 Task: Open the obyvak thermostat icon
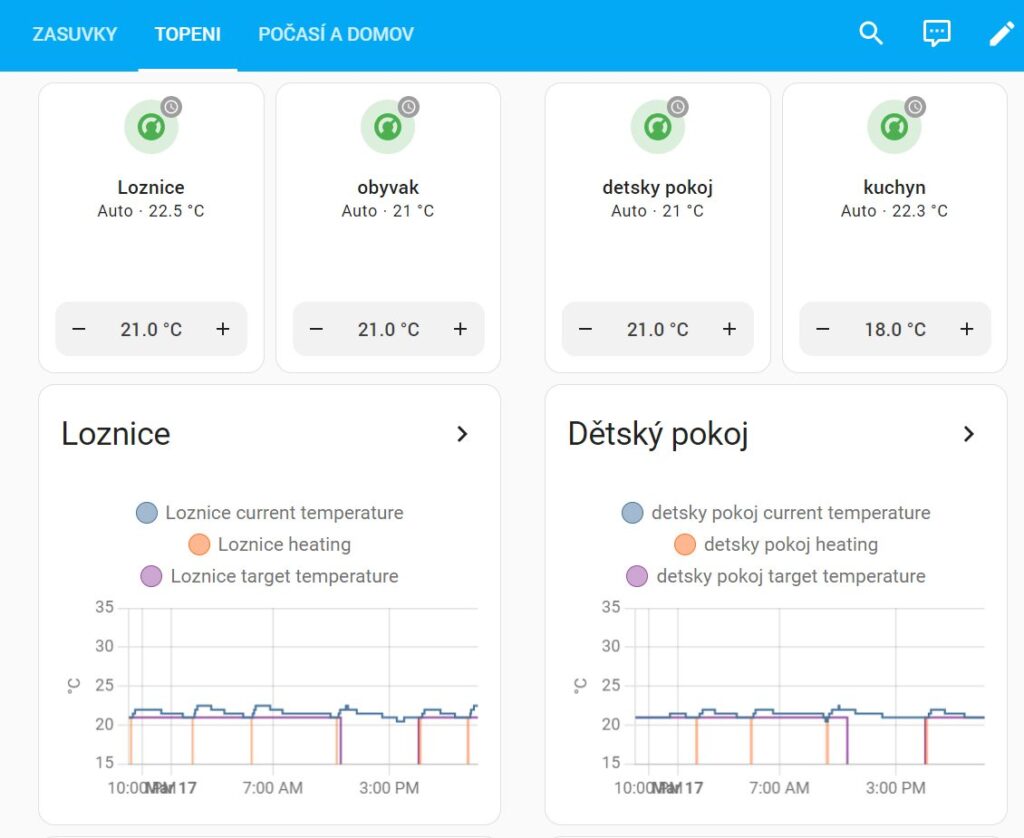point(388,126)
